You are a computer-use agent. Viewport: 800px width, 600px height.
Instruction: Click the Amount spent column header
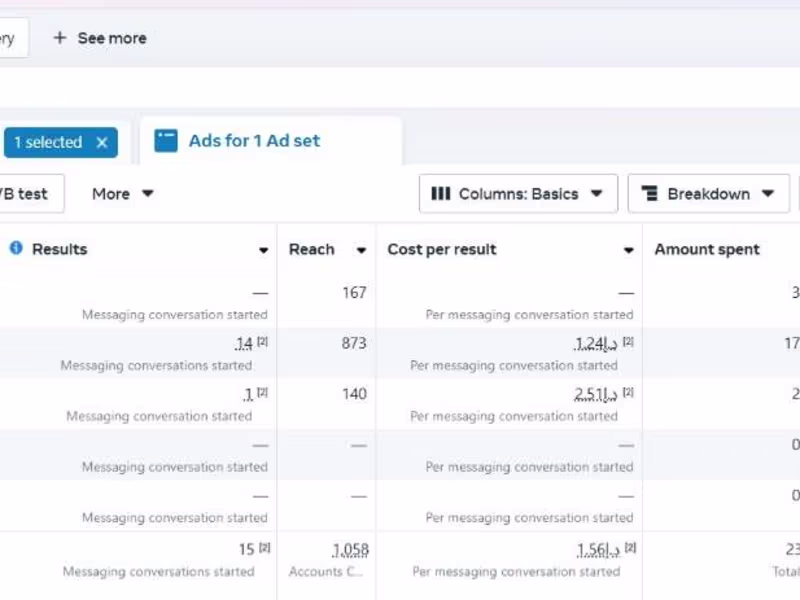click(706, 249)
